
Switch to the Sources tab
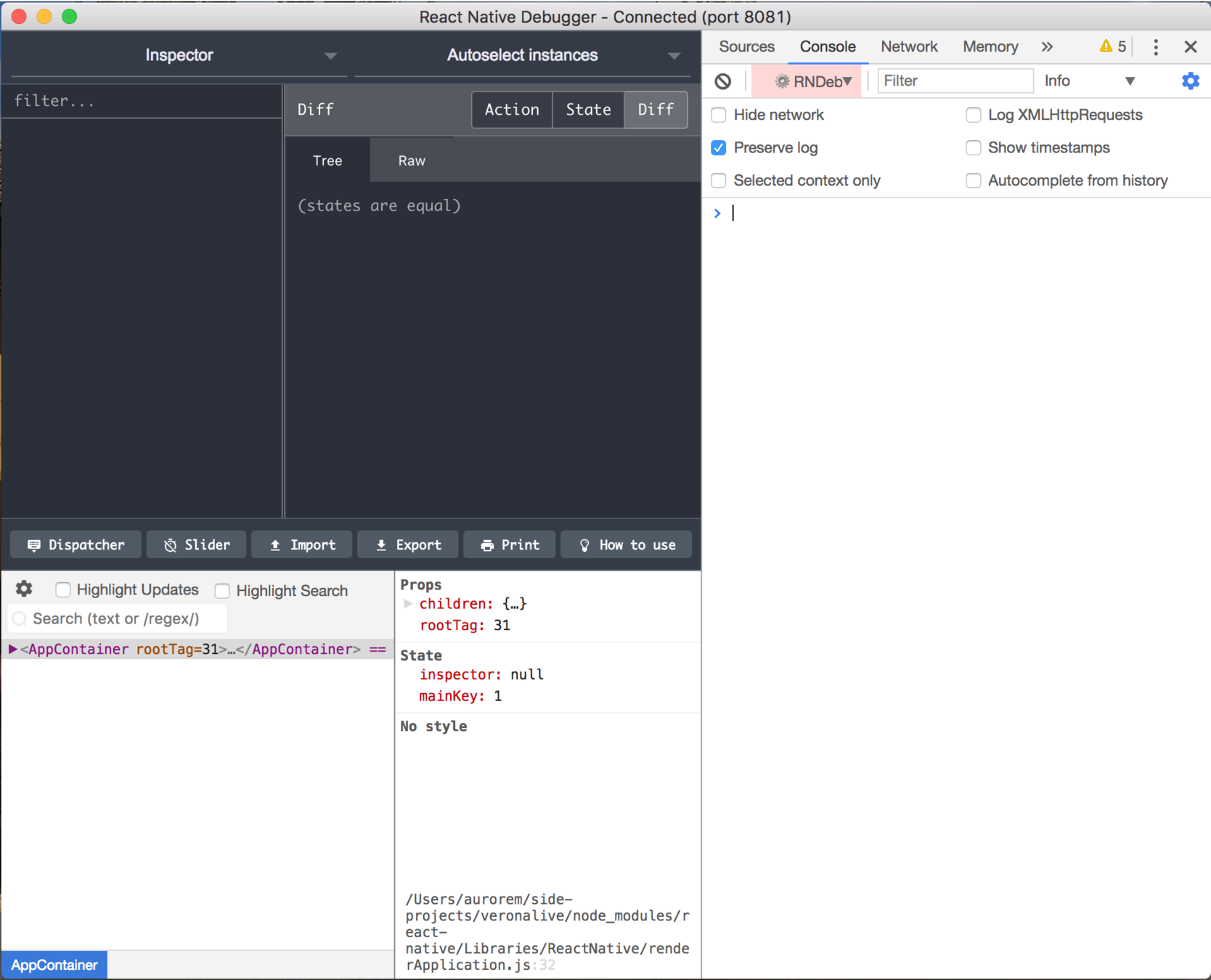tap(746, 46)
